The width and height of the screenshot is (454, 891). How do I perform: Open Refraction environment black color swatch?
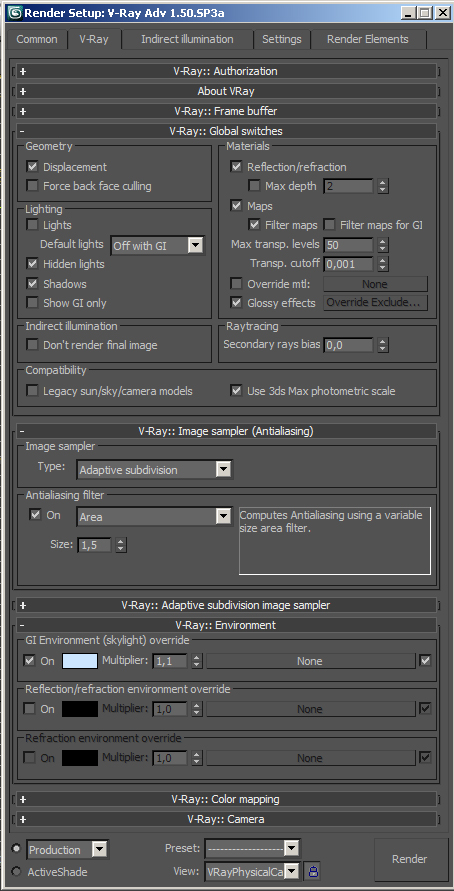(x=80, y=758)
